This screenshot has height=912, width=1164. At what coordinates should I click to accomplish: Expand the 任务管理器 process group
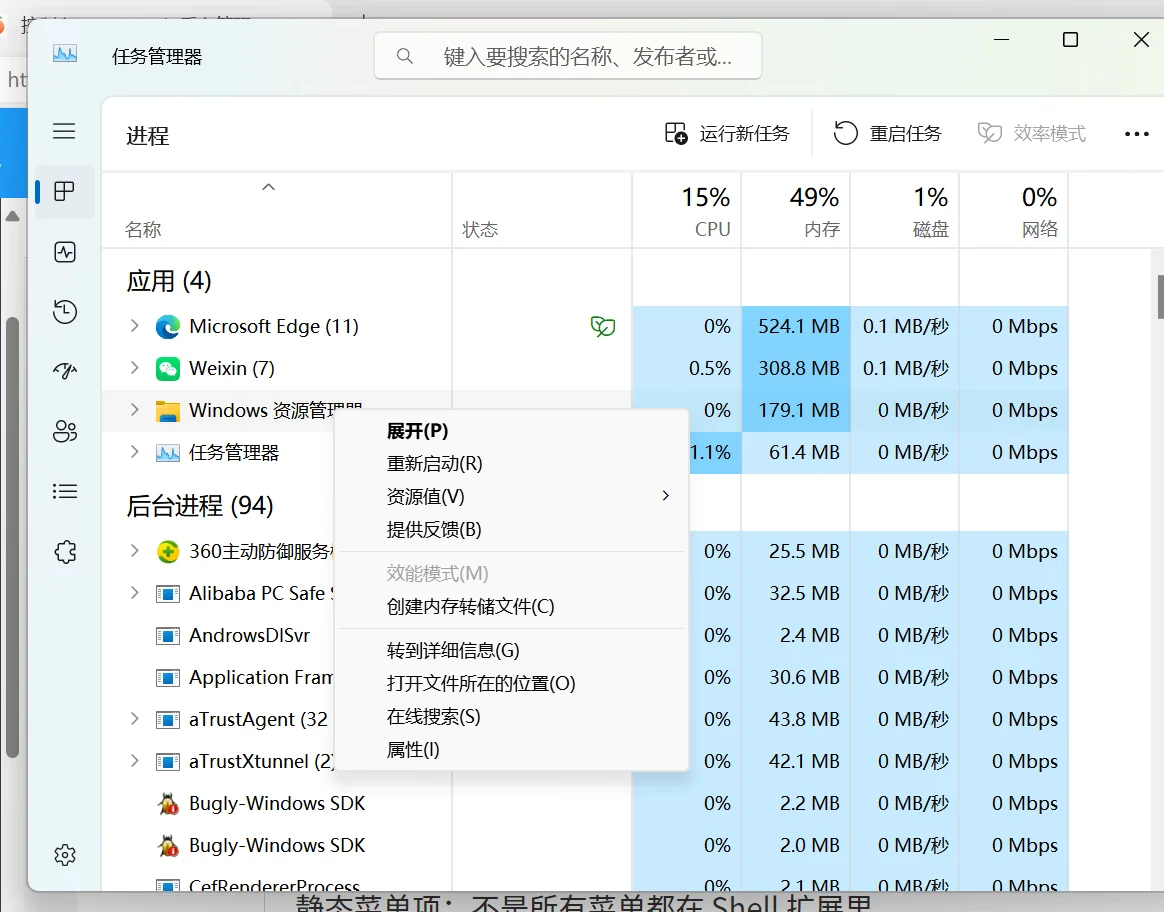[134, 452]
